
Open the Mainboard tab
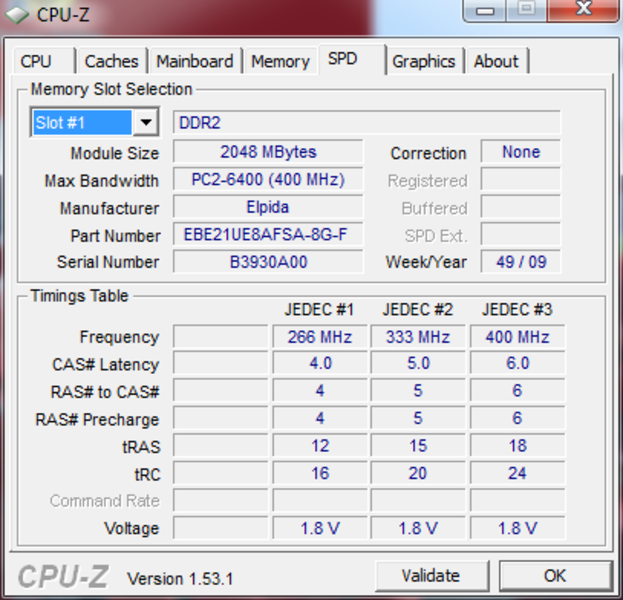pyautogui.click(x=195, y=61)
